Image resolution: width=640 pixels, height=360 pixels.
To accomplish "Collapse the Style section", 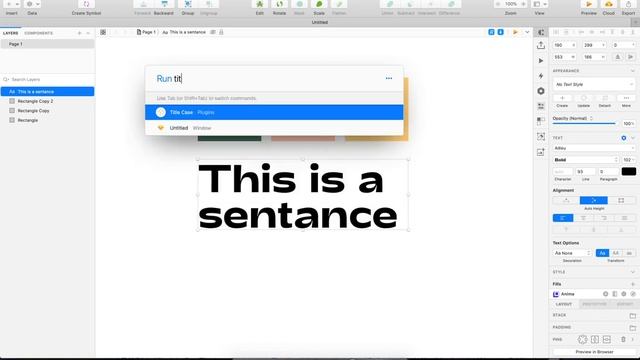I will click(632, 272).
